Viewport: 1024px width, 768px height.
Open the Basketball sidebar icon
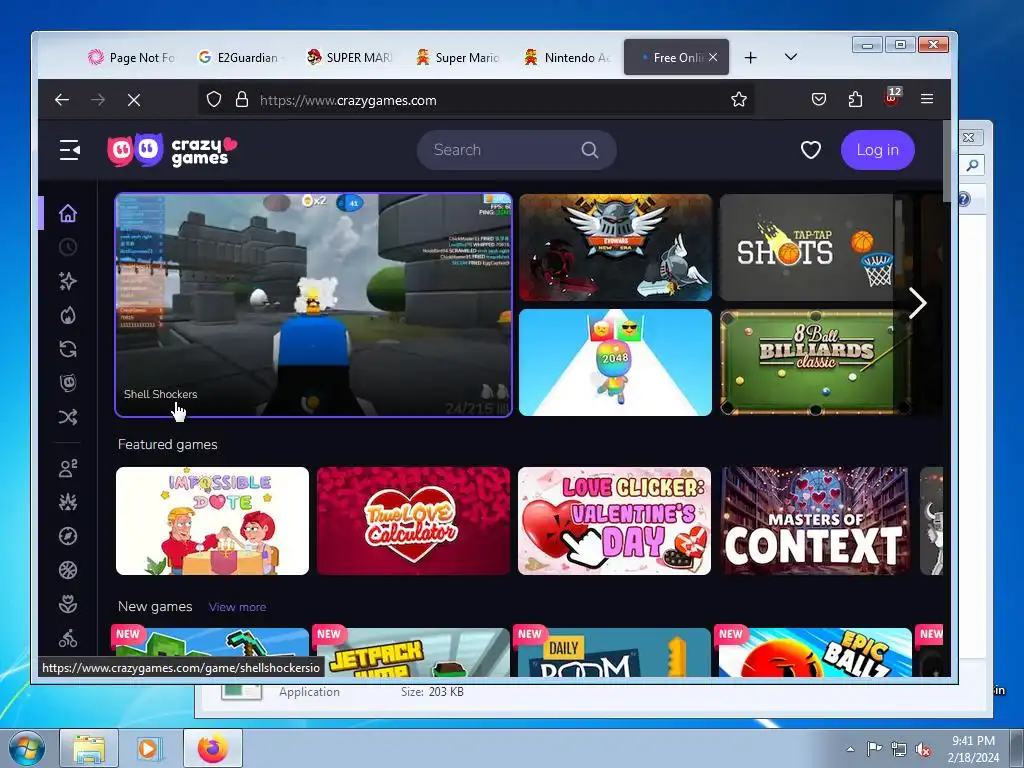(68, 570)
